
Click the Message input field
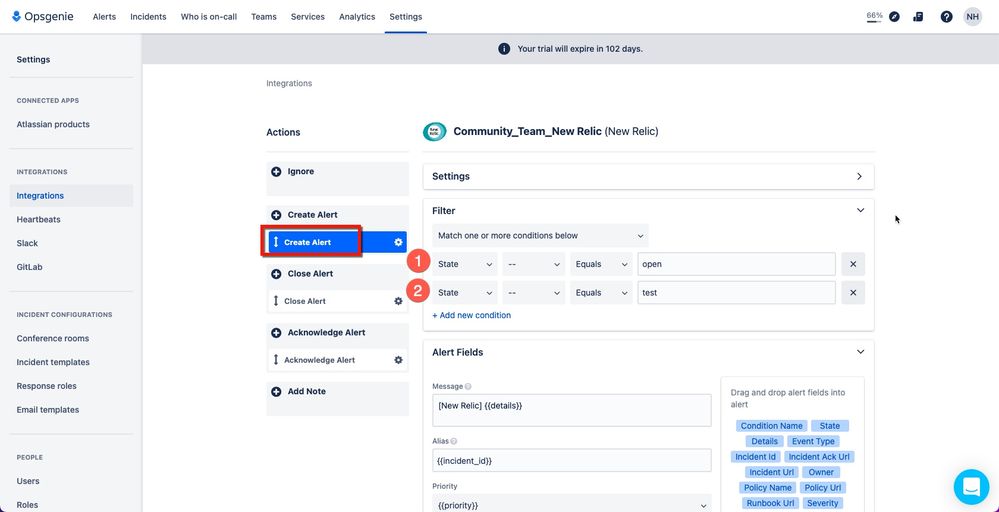tap(571, 410)
